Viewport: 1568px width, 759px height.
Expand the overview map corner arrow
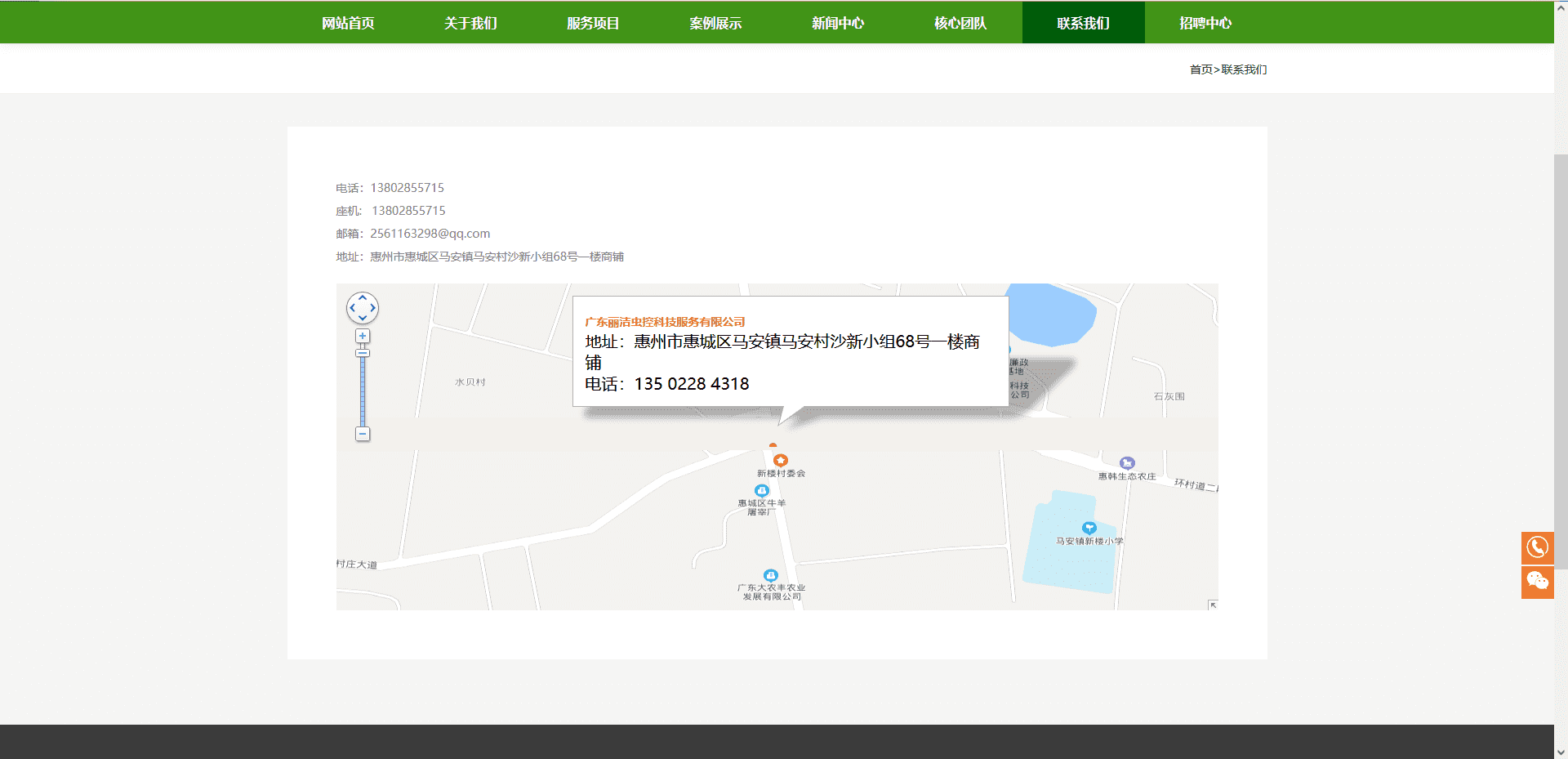point(1213,605)
